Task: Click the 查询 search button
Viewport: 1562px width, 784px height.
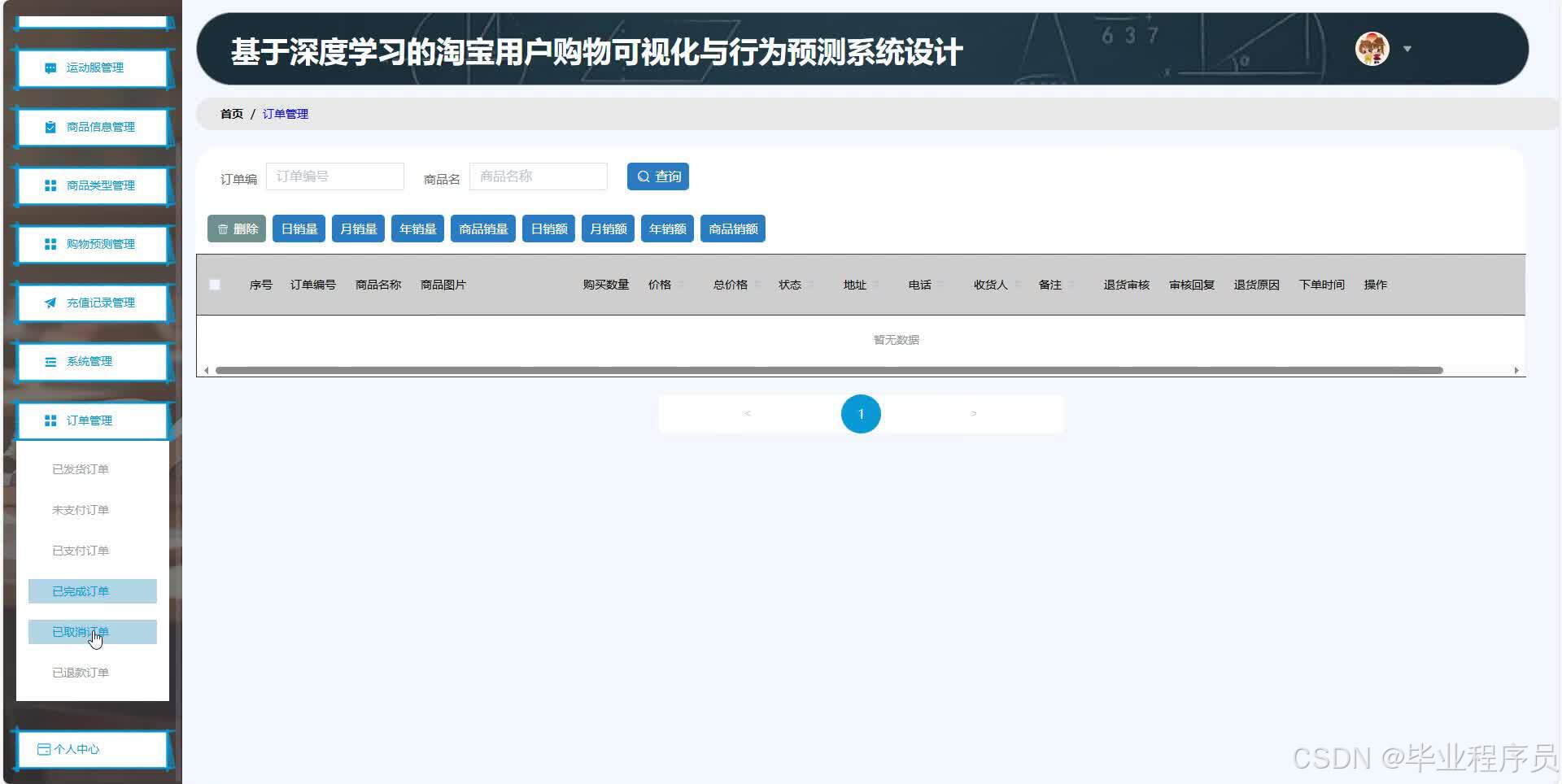Action: click(658, 176)
